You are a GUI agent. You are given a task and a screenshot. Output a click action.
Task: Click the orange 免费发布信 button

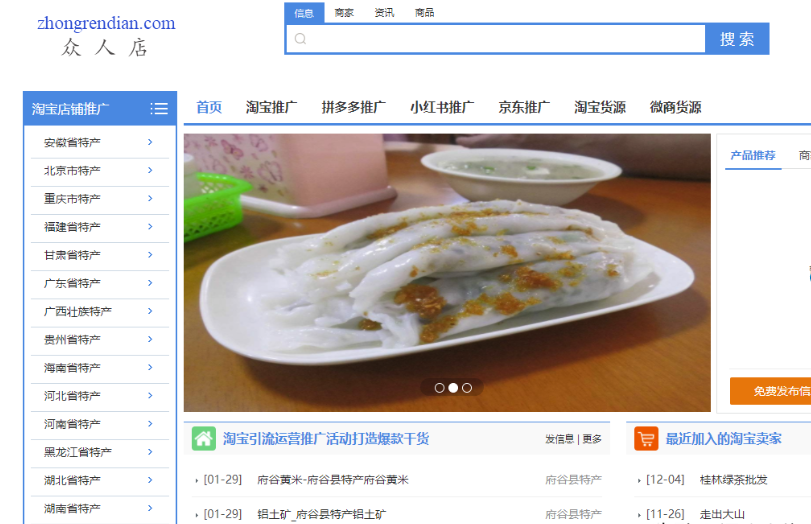[771, 391]
